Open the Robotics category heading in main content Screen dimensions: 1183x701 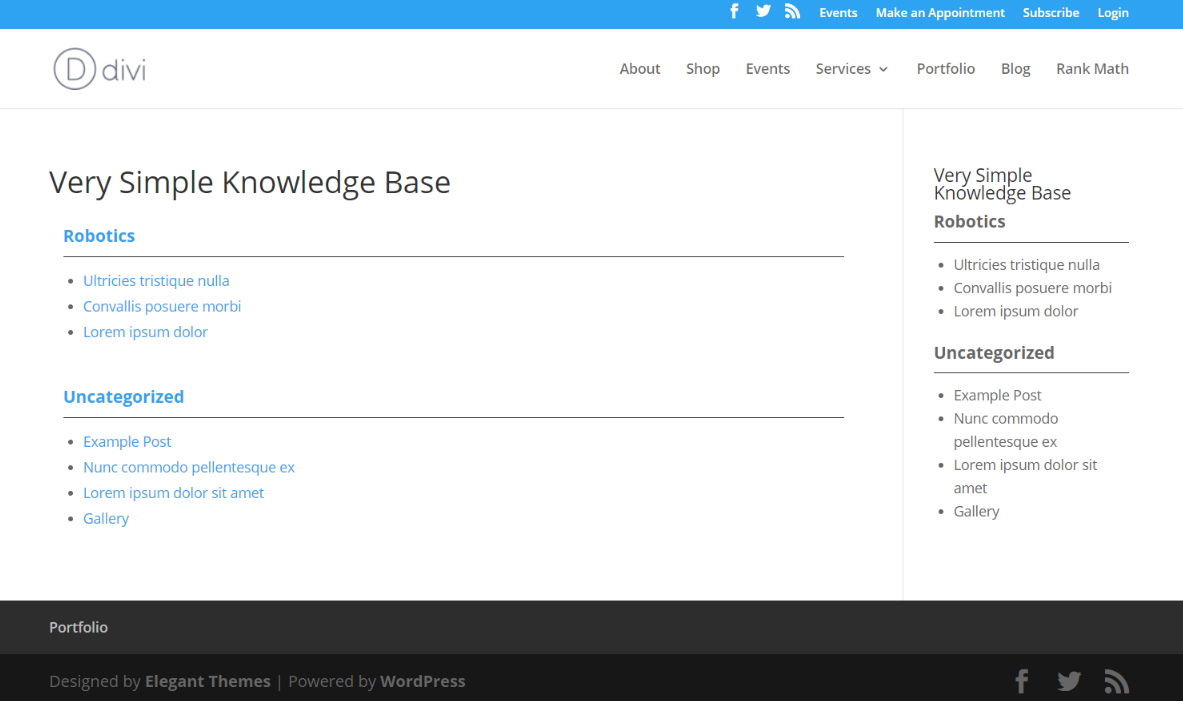(99, 236)
